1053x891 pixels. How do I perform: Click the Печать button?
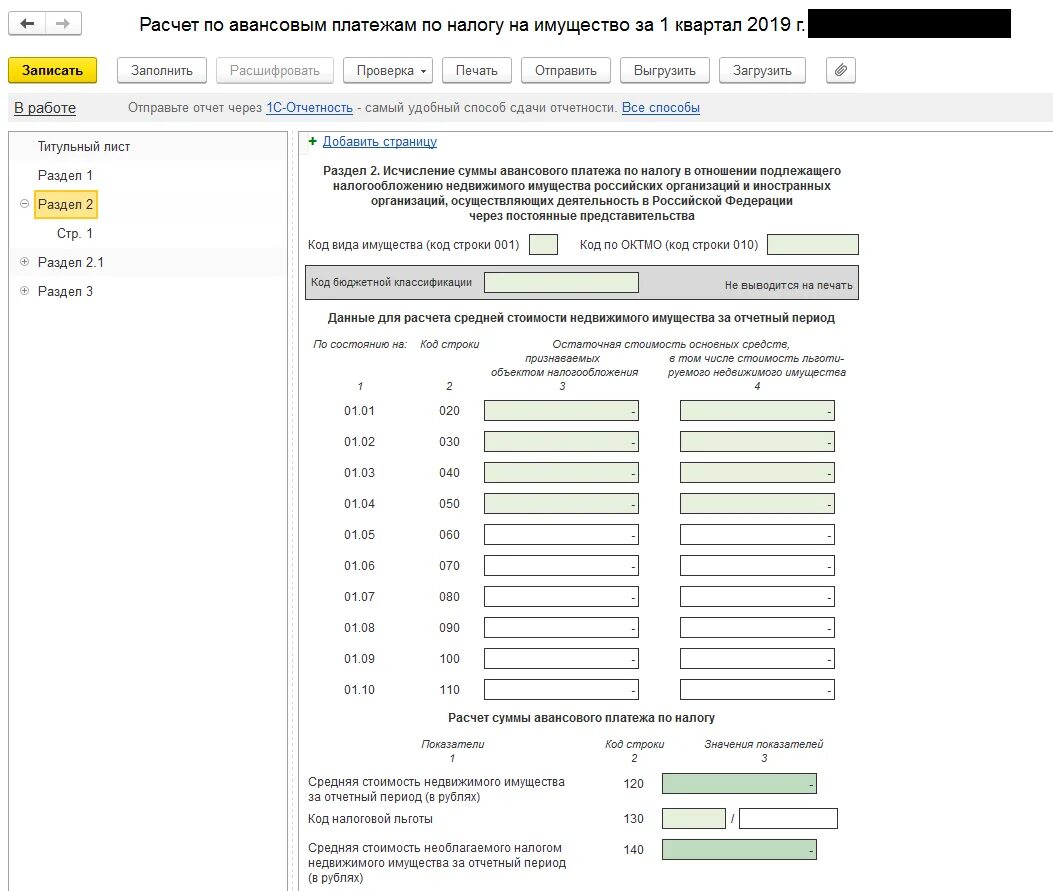pyautogui.click(x=477, y=71)
